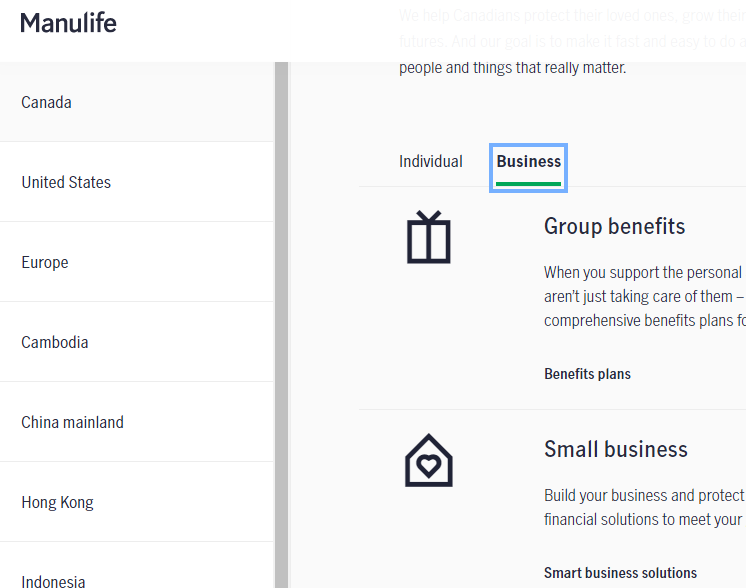The image size is (746, 588).
Task: Open the Smart business solutions link
Action: tap(620, 573)
